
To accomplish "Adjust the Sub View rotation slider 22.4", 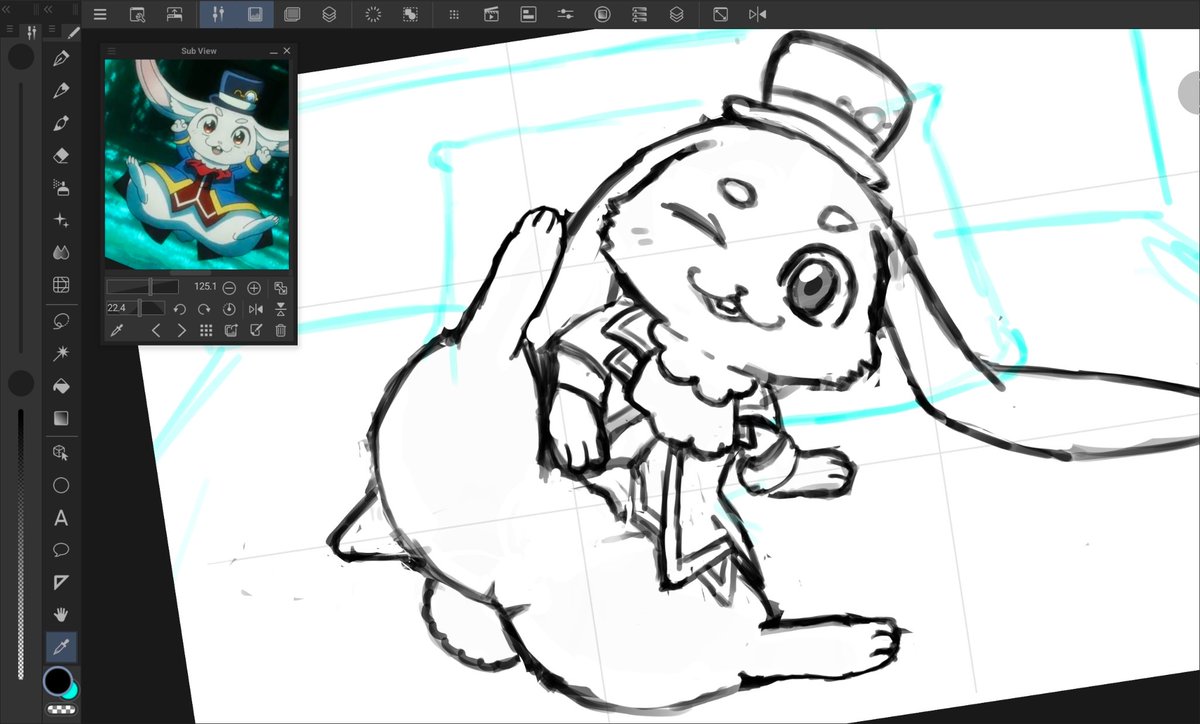I will [x=137, y=308].
